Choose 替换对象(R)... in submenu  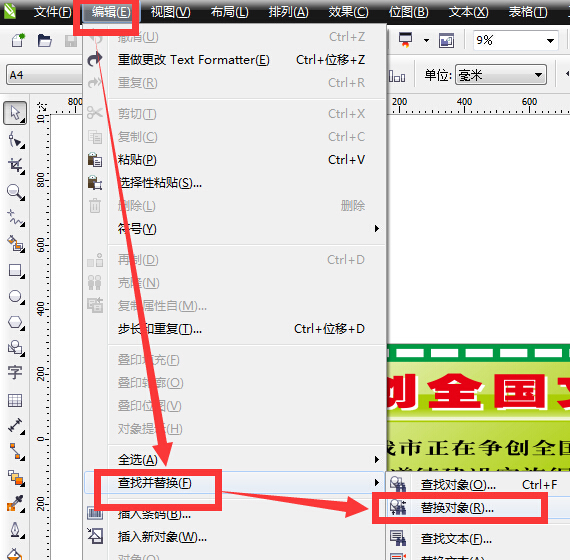(478, 508)
